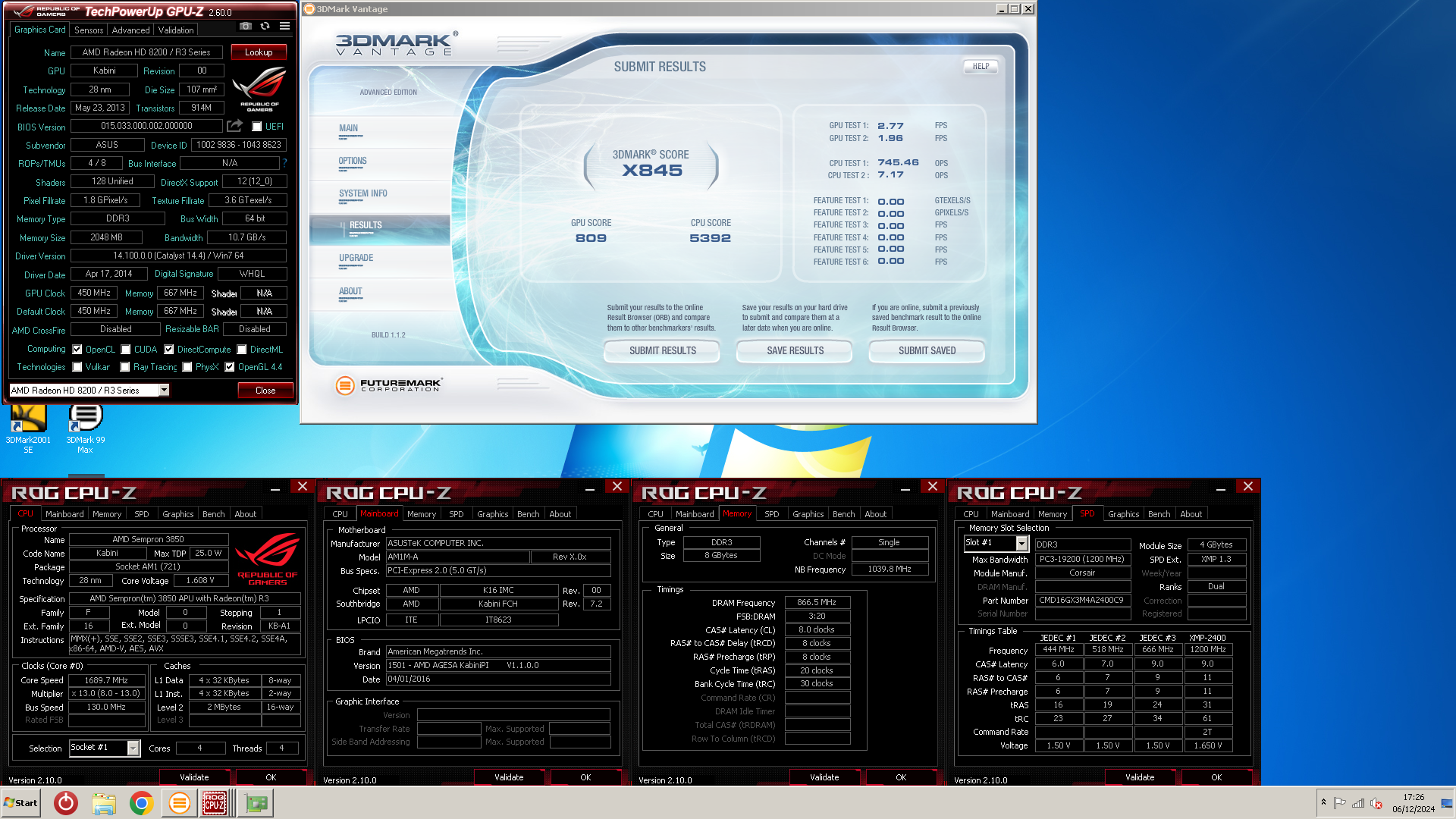Click OK in the CPU-Z Memory window
1456x819 pixels.
click(901, 777)
